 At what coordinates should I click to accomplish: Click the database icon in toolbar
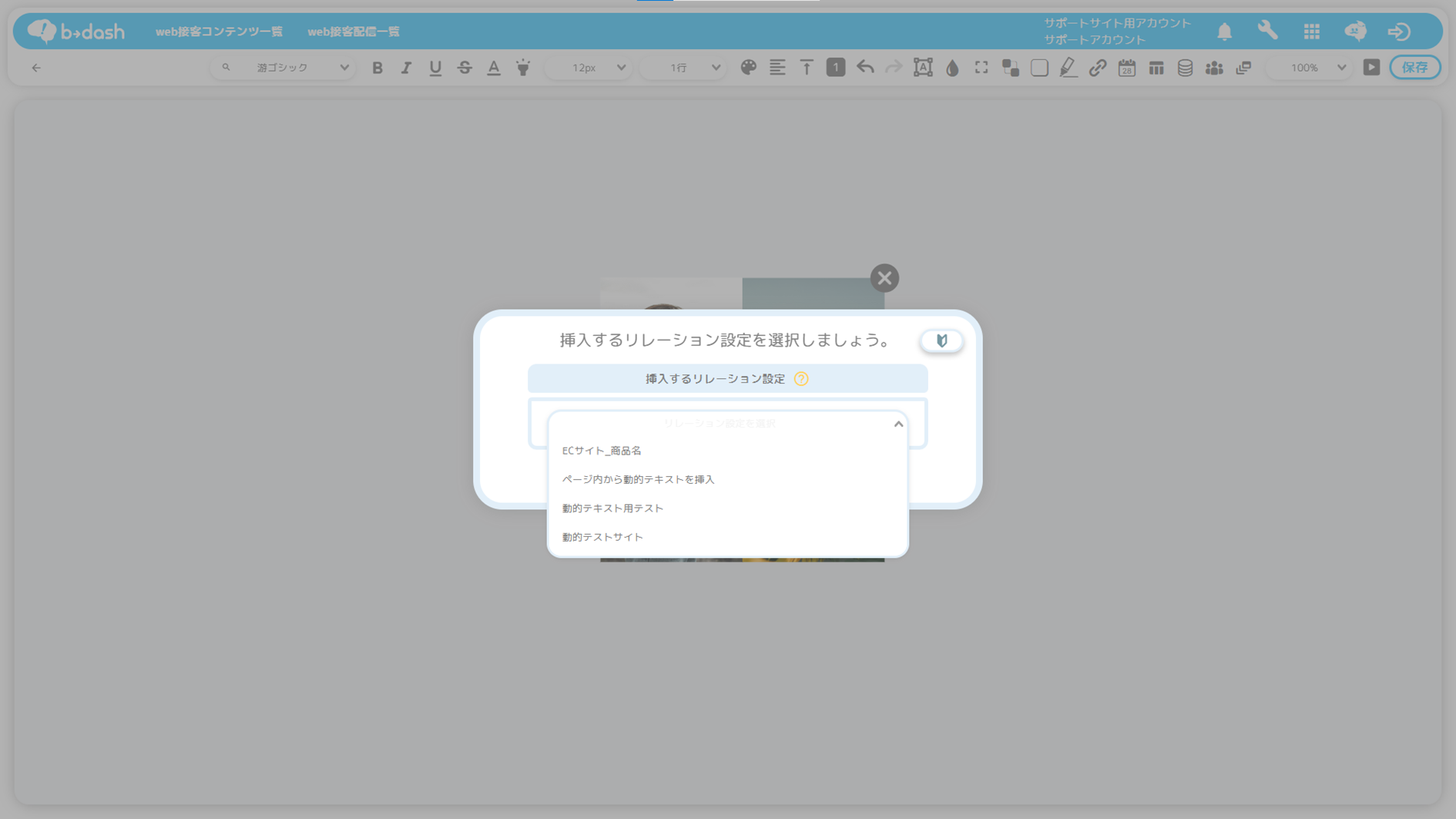pos(1185,68)
